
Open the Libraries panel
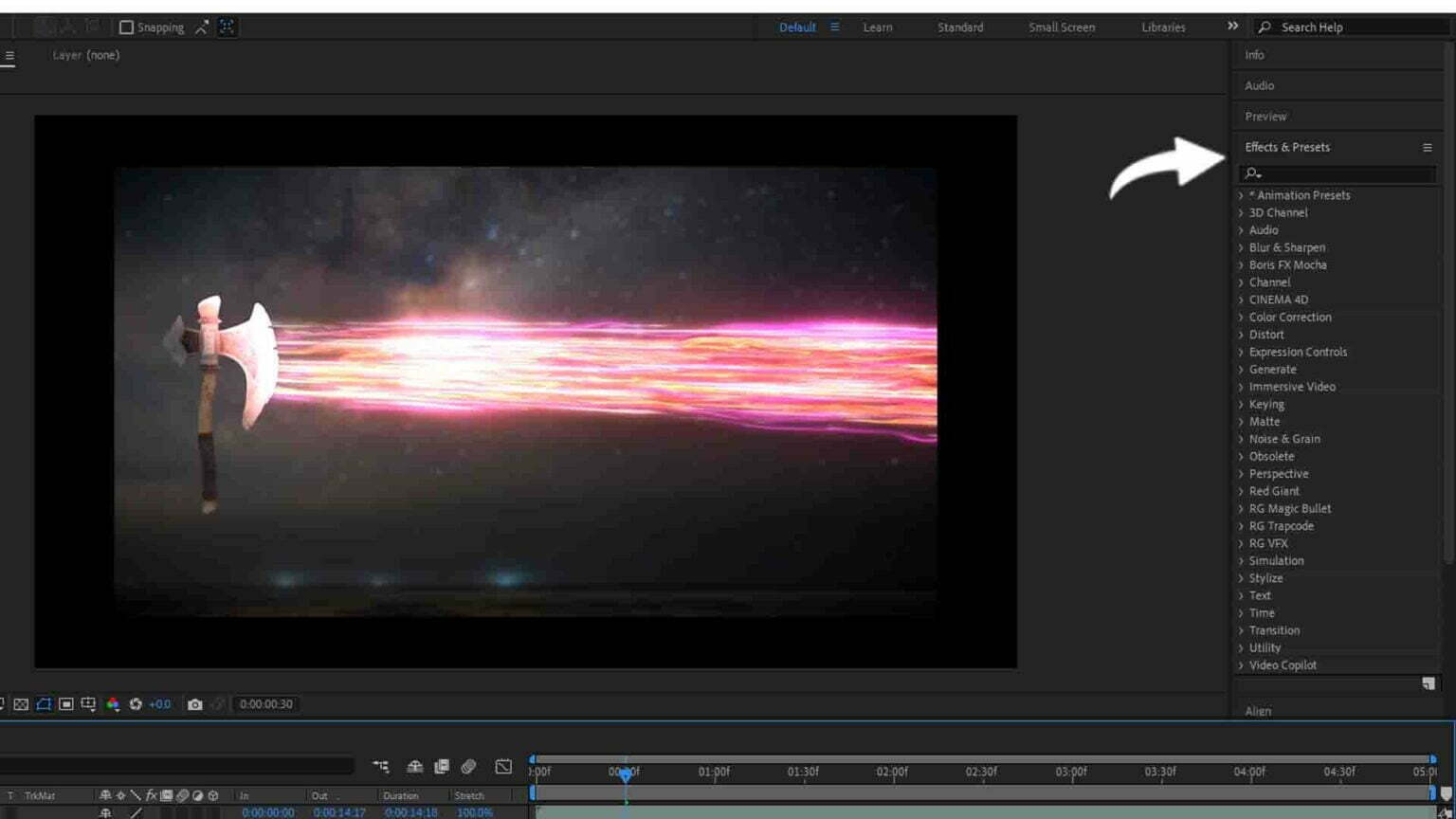pyautogui.click(x=1162, y=27)
